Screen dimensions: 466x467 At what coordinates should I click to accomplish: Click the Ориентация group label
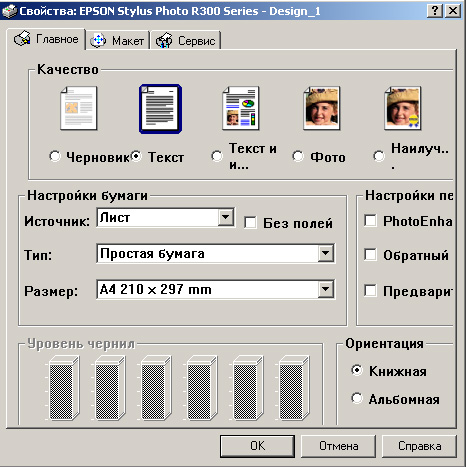point(384,343)
